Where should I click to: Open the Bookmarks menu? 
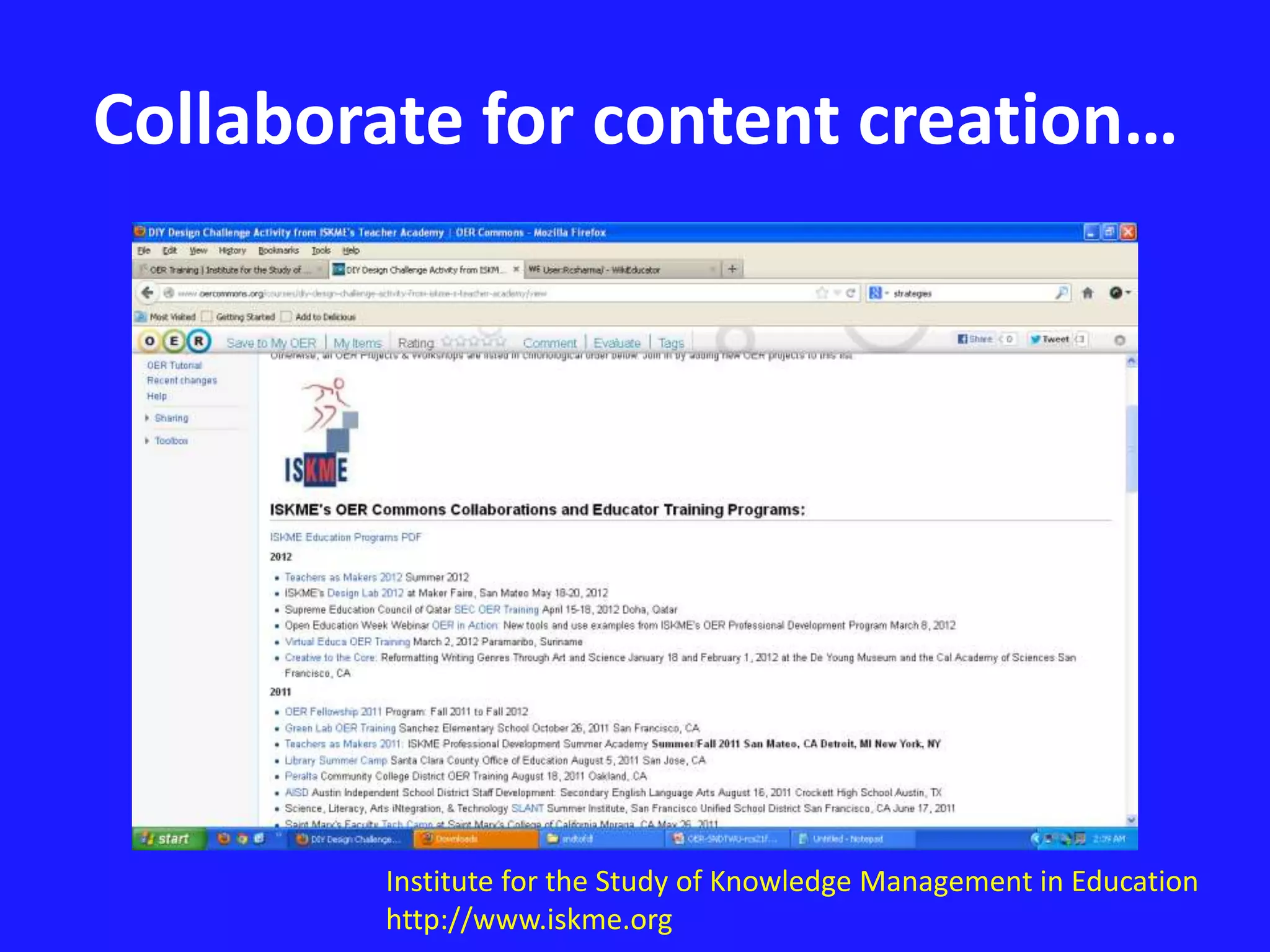pyautogui.click(x=278, y=250)
